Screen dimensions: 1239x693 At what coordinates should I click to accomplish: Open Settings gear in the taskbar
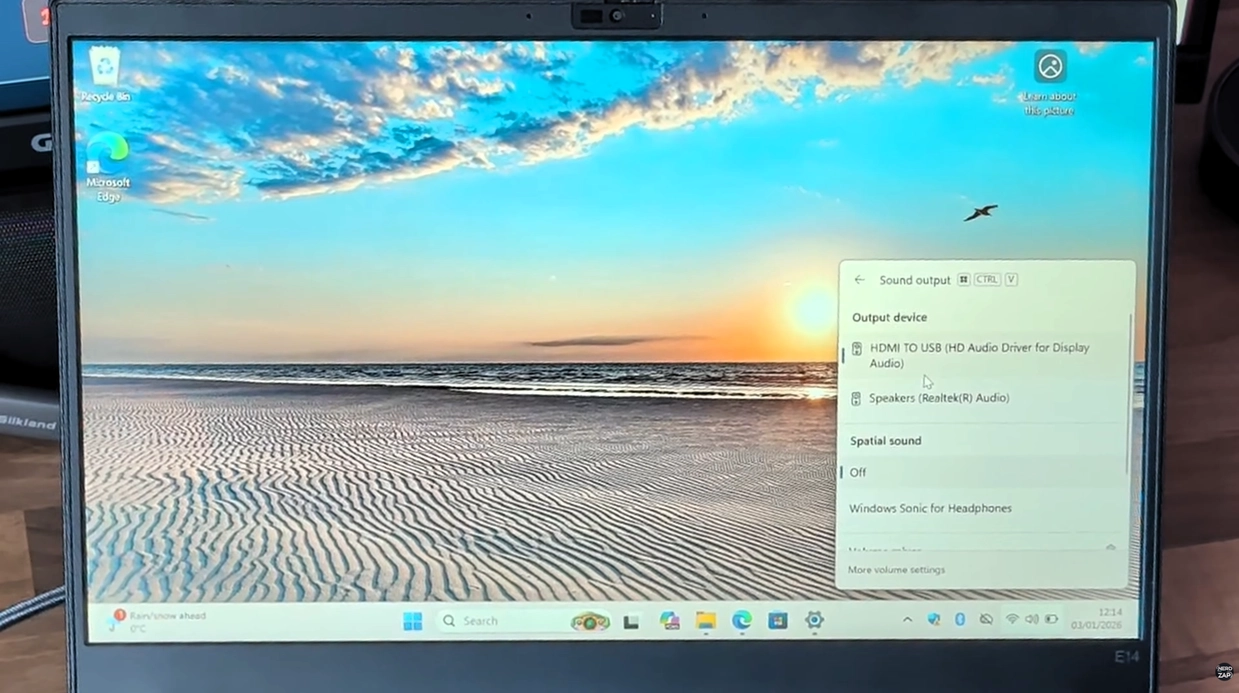click(814, 621)
